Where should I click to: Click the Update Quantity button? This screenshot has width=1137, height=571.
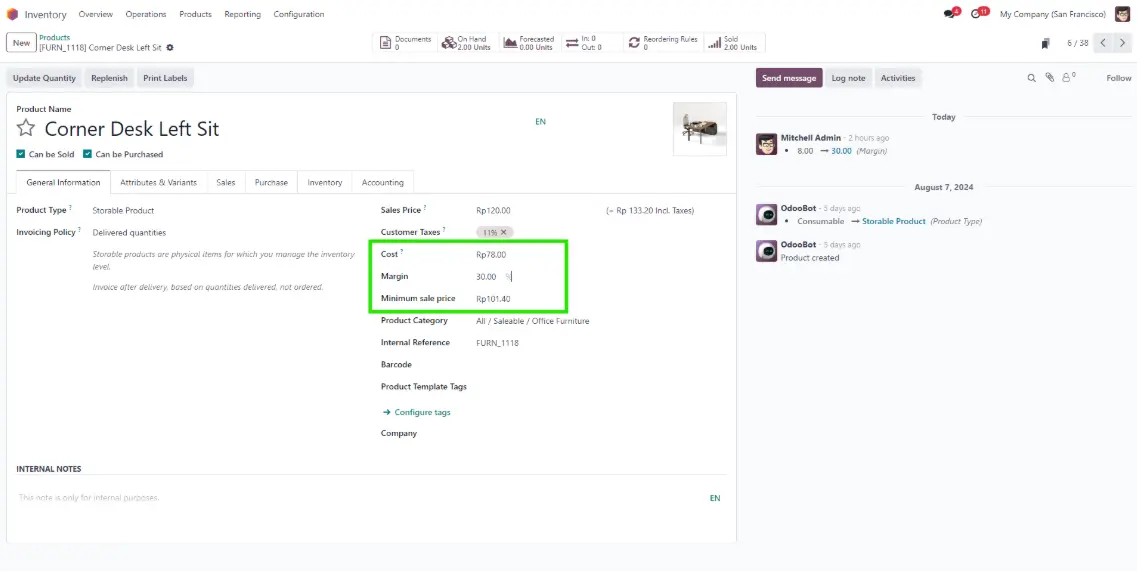pyautogui.click(x=44, y=78)
